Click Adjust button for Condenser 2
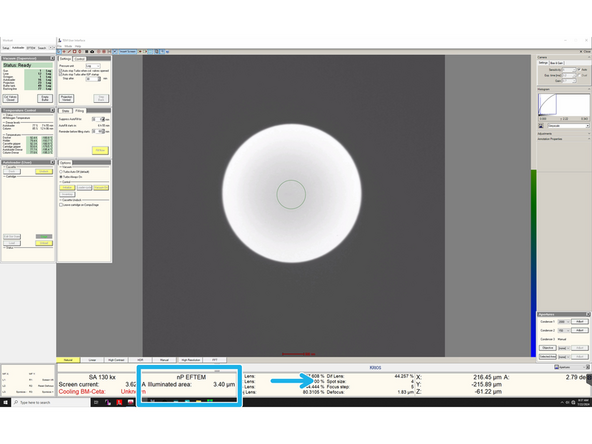This screenshot has width=592, height=444. 580,330
